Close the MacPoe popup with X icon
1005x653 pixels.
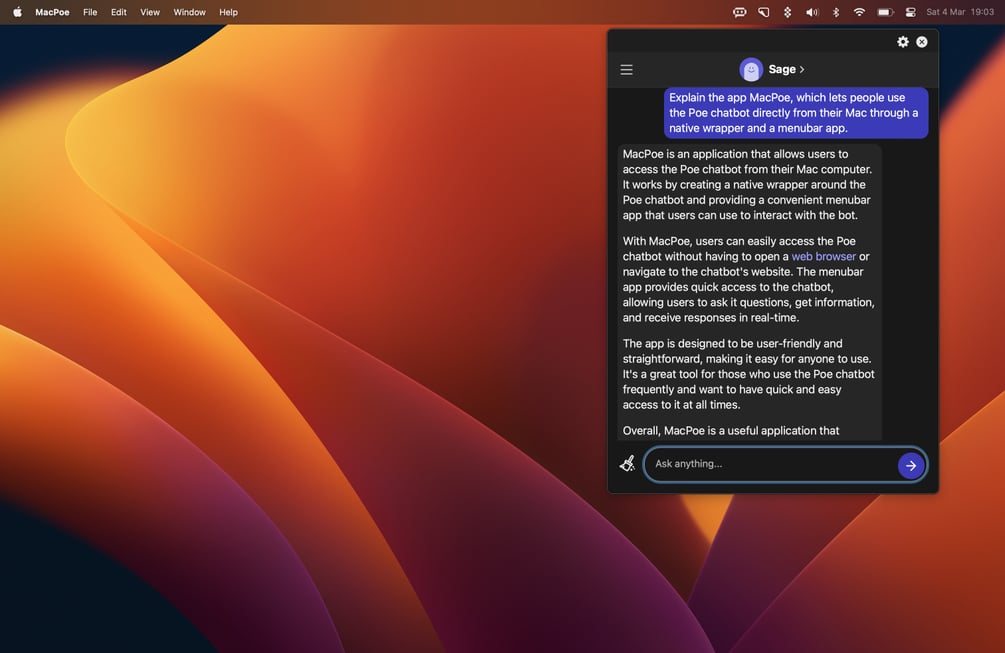(922, 42)
